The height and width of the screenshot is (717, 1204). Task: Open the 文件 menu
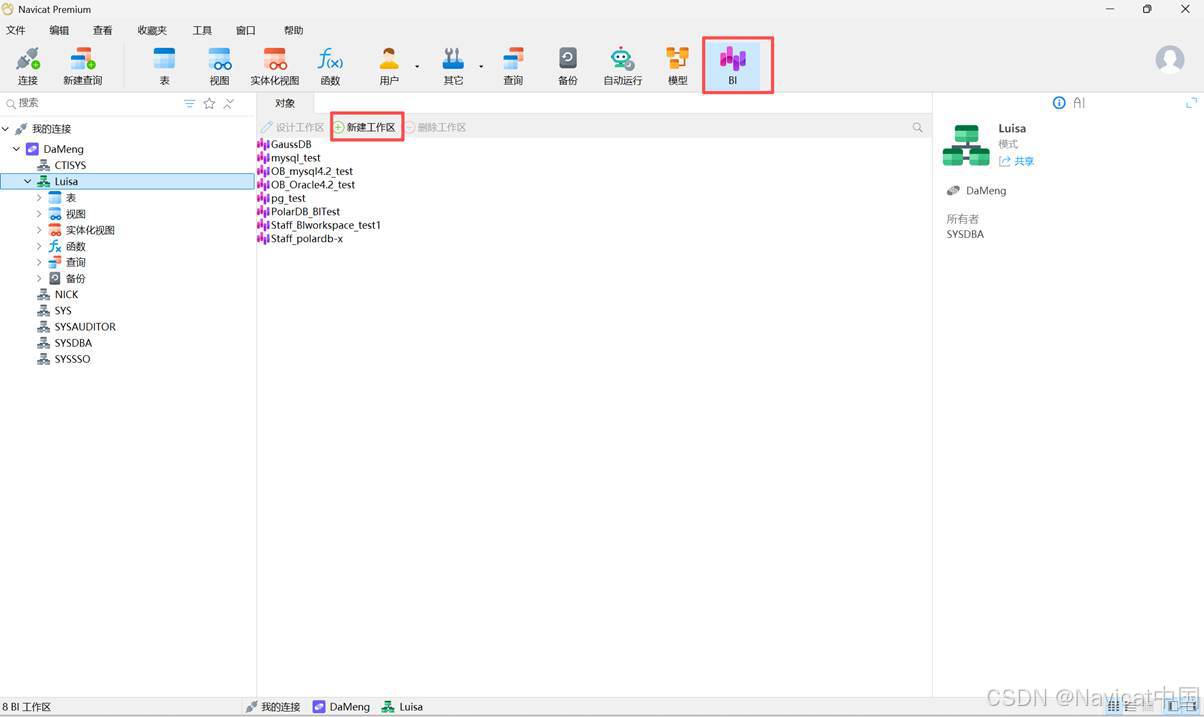point(16,30)
